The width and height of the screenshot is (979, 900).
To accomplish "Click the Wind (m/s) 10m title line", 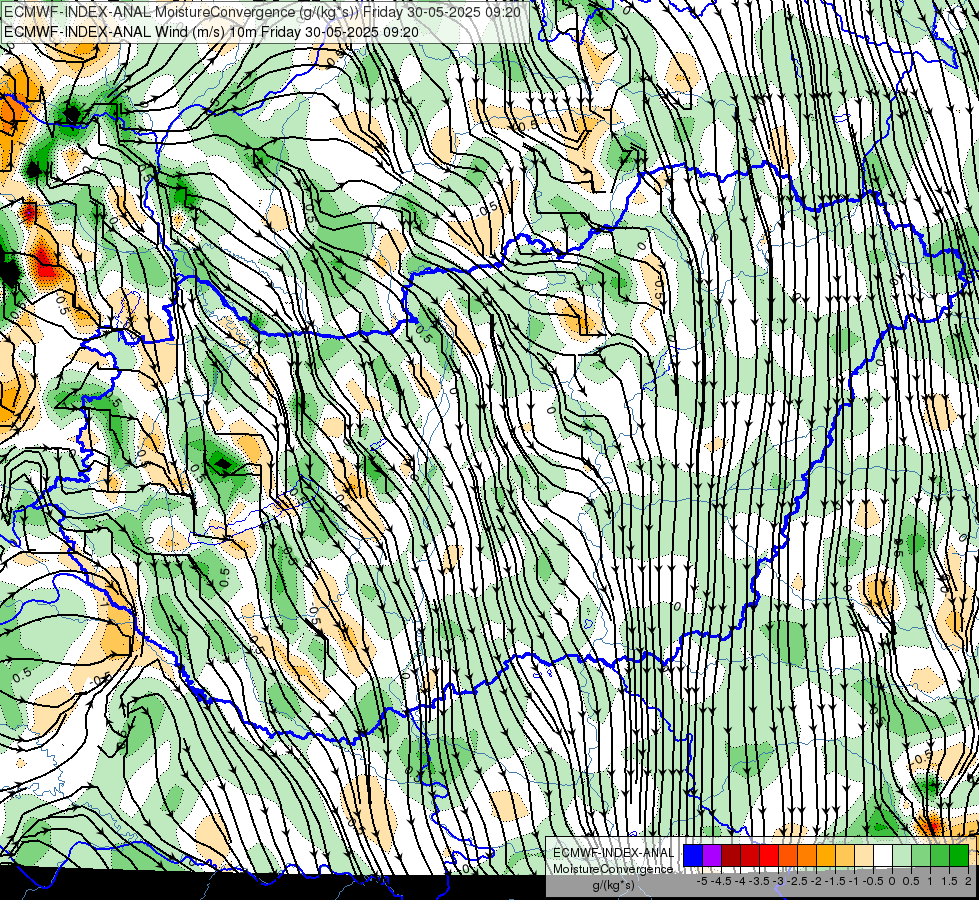I will (x=211, y=32).
